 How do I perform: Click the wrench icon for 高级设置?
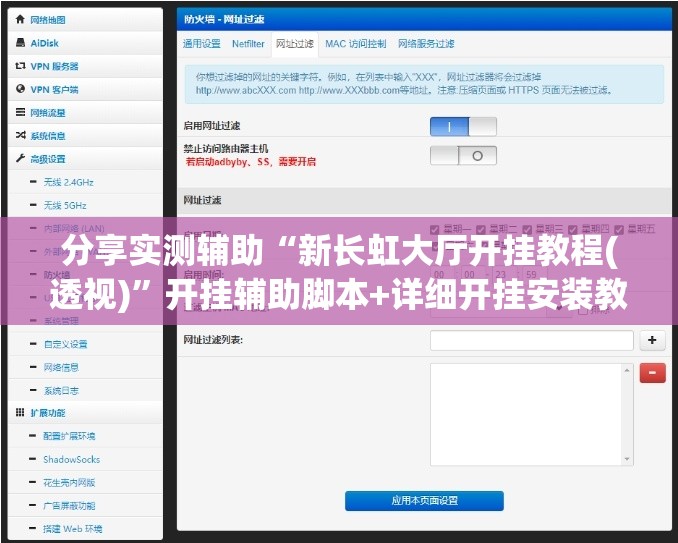(x=20, y=158)
